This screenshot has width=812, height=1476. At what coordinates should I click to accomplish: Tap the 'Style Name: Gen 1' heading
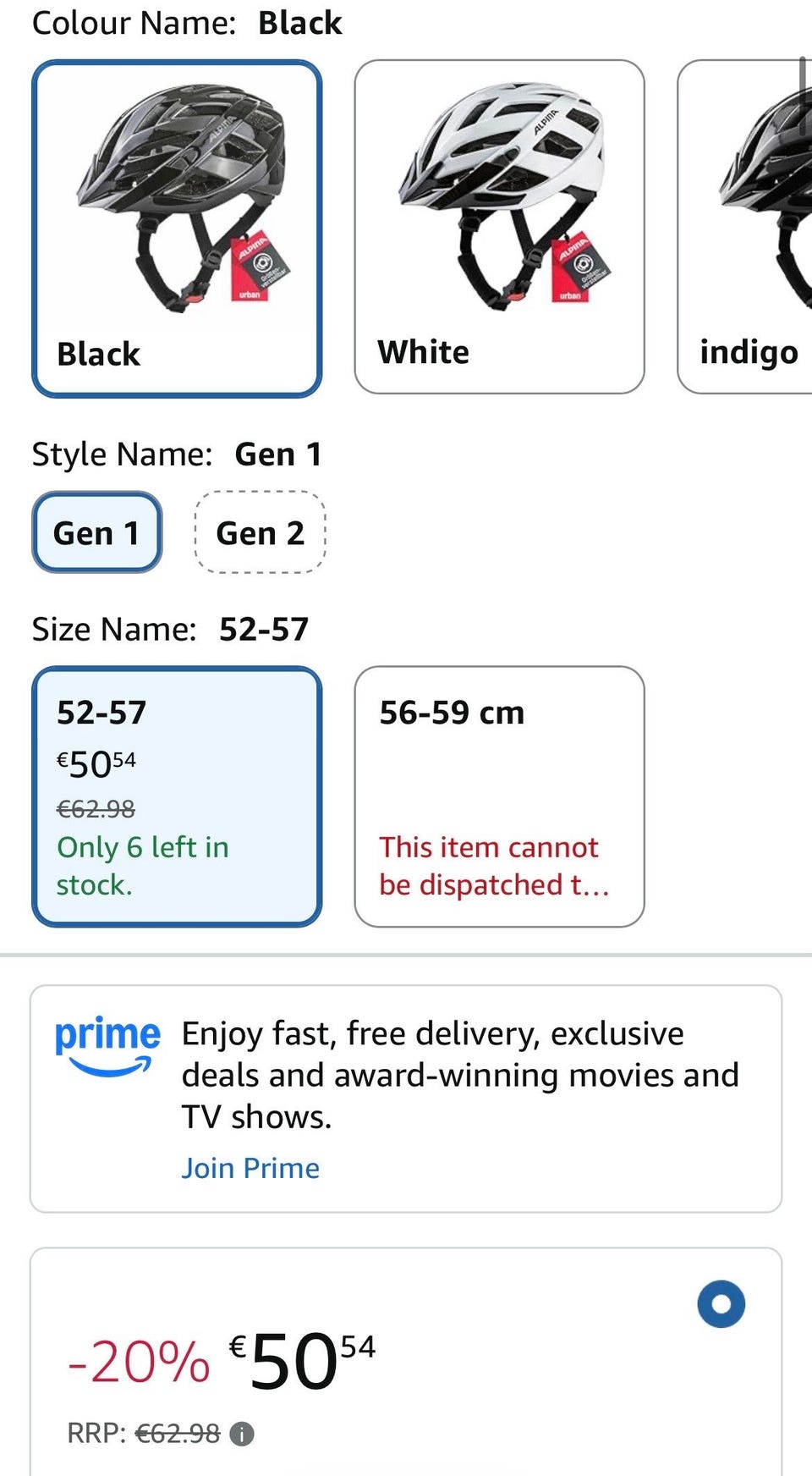tap(177, 454)
